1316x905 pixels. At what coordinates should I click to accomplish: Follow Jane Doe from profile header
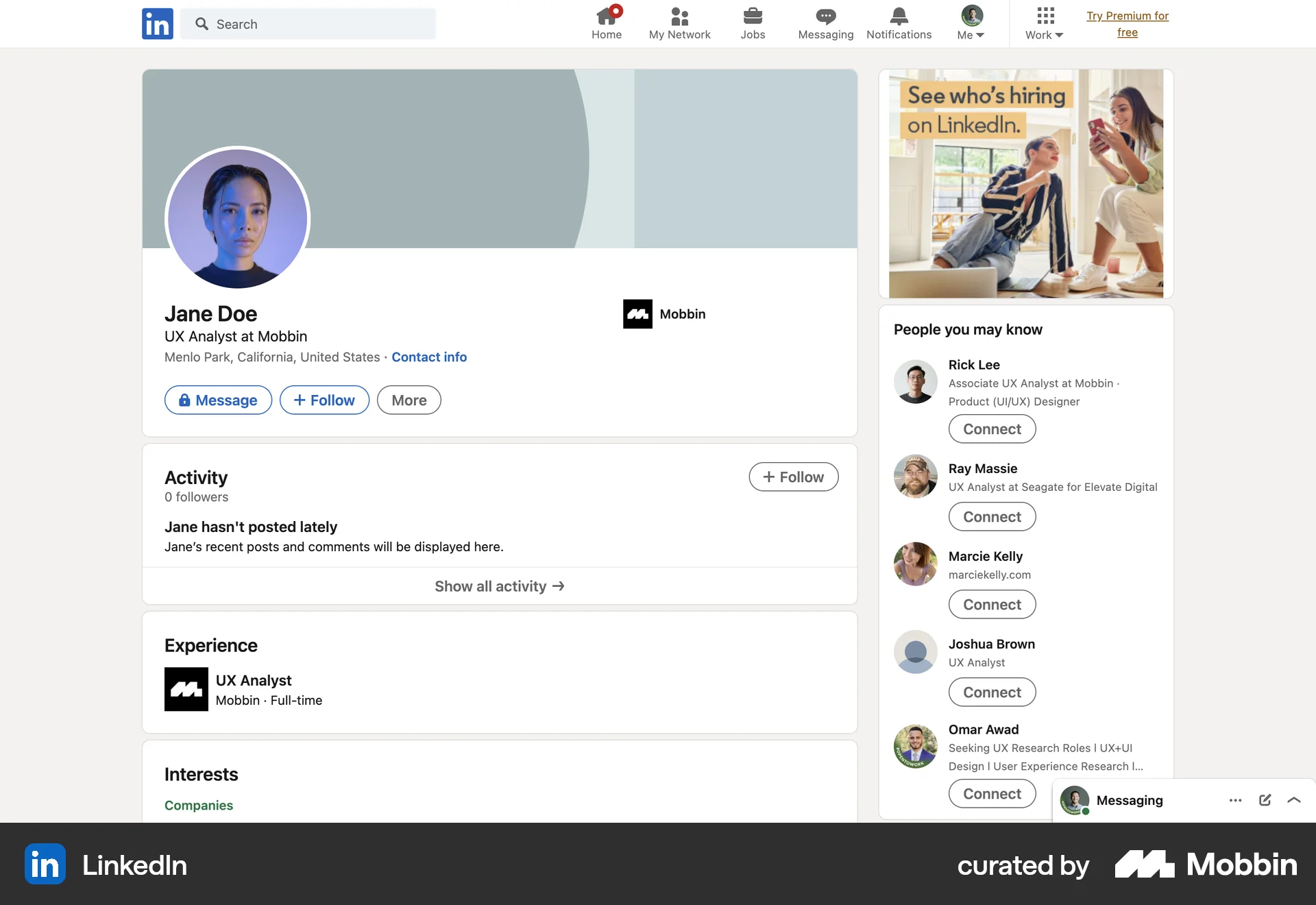(x=324, y=400)
